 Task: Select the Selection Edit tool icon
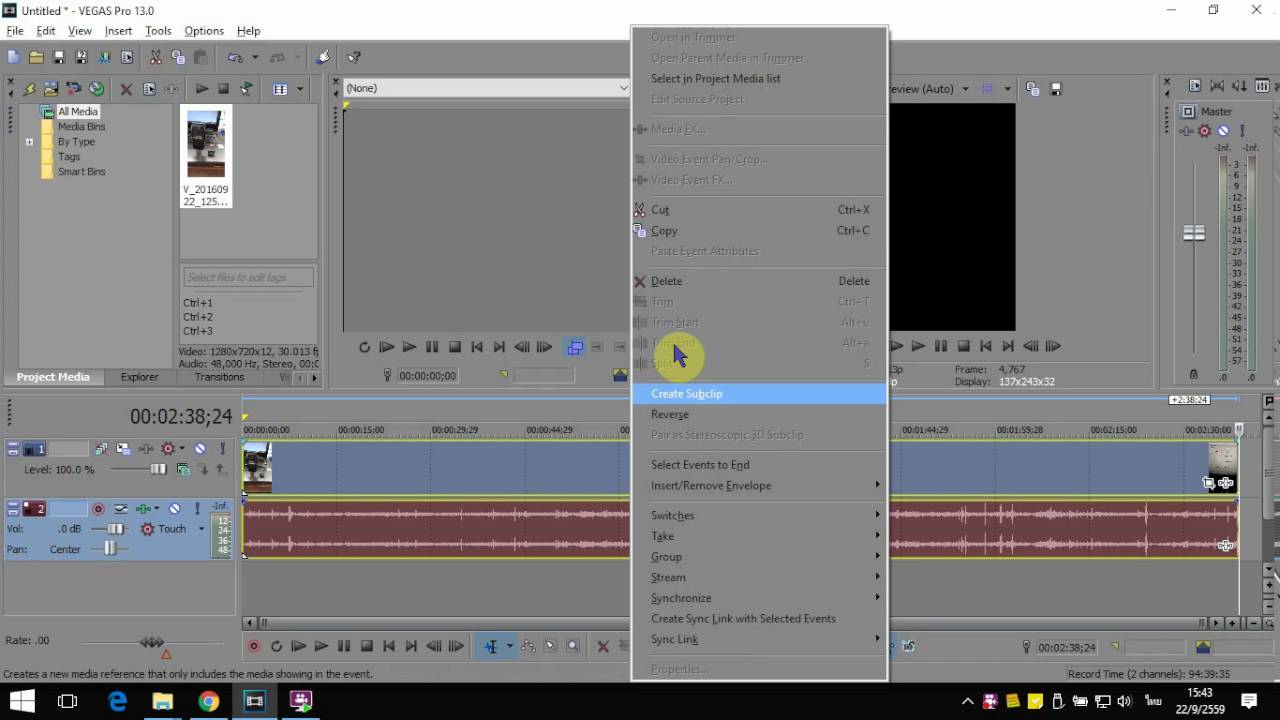coord(551,647)
